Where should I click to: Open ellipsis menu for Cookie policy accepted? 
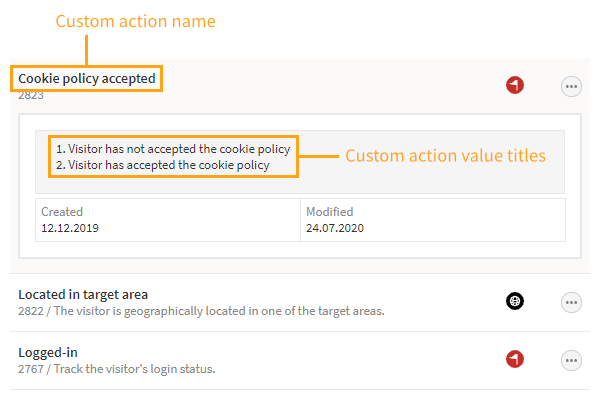pyautogui.click(x=571, y=87)
